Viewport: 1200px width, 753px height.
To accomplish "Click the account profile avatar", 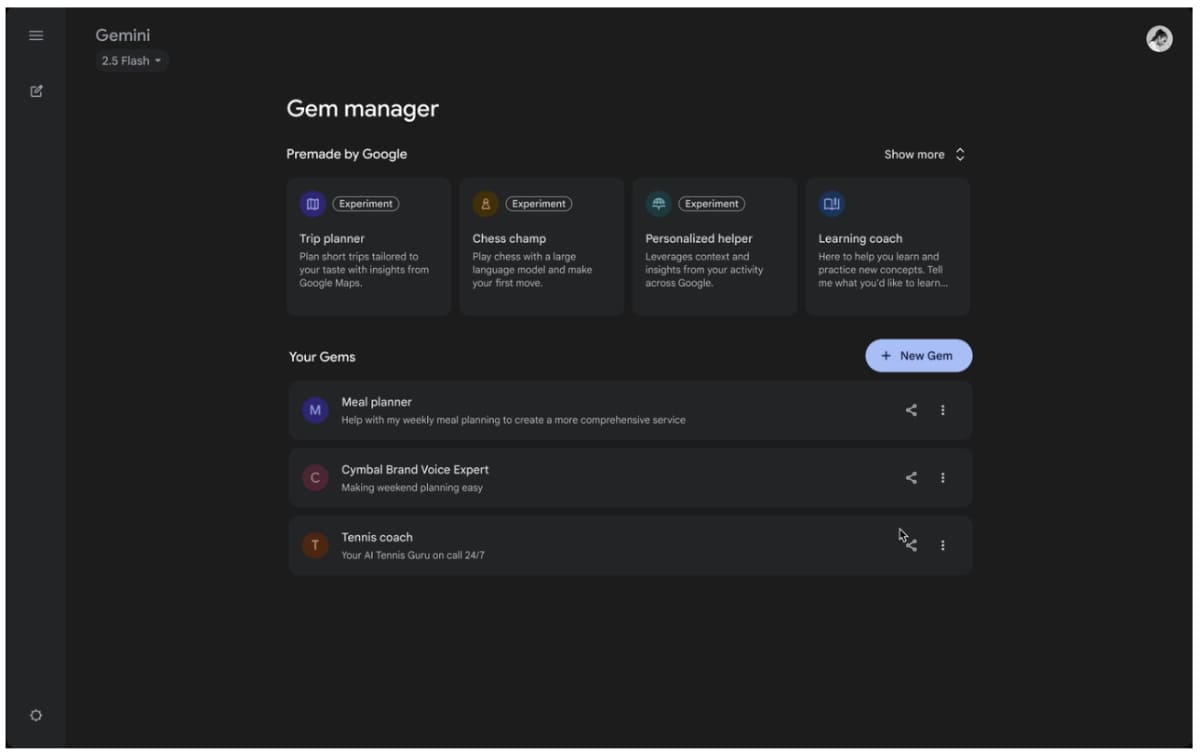I will point(1159,39).
